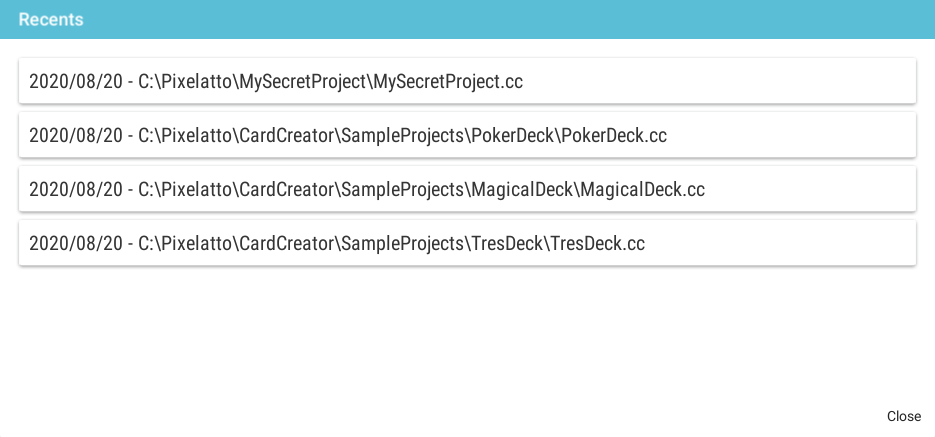The height and width of the screenshot is (437, 935).
Task: Click empty right side of PokerDeck card
Action: pyautogui.click(x=800, y=136)
